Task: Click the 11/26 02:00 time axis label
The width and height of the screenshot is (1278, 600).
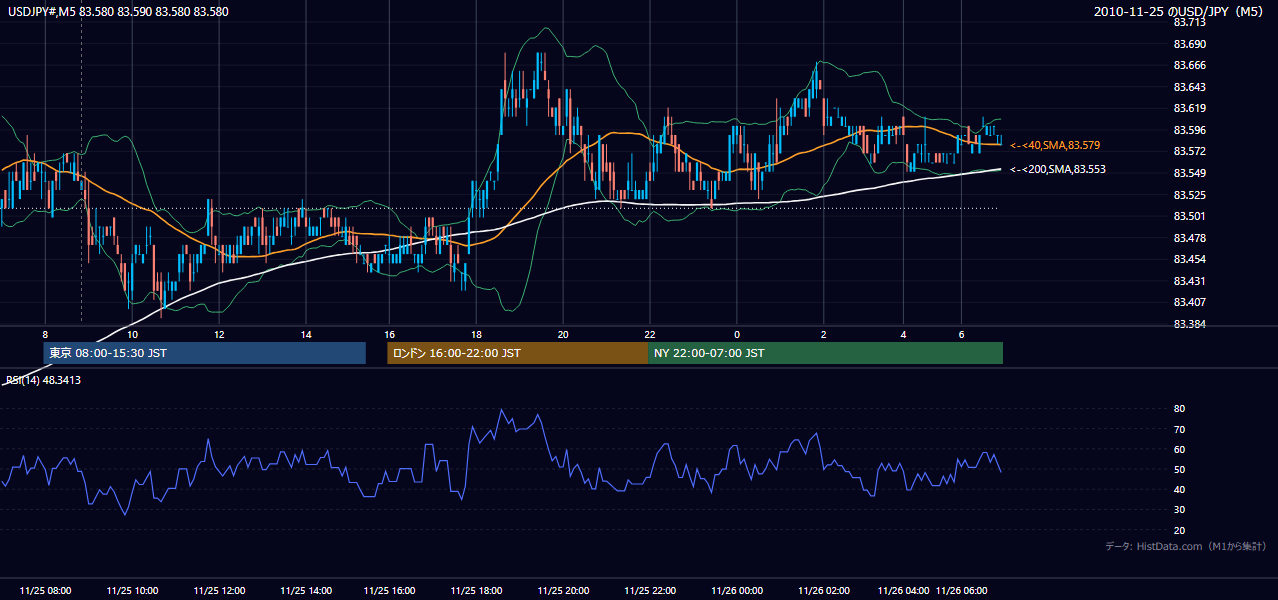Action: [x=823, y=590]
